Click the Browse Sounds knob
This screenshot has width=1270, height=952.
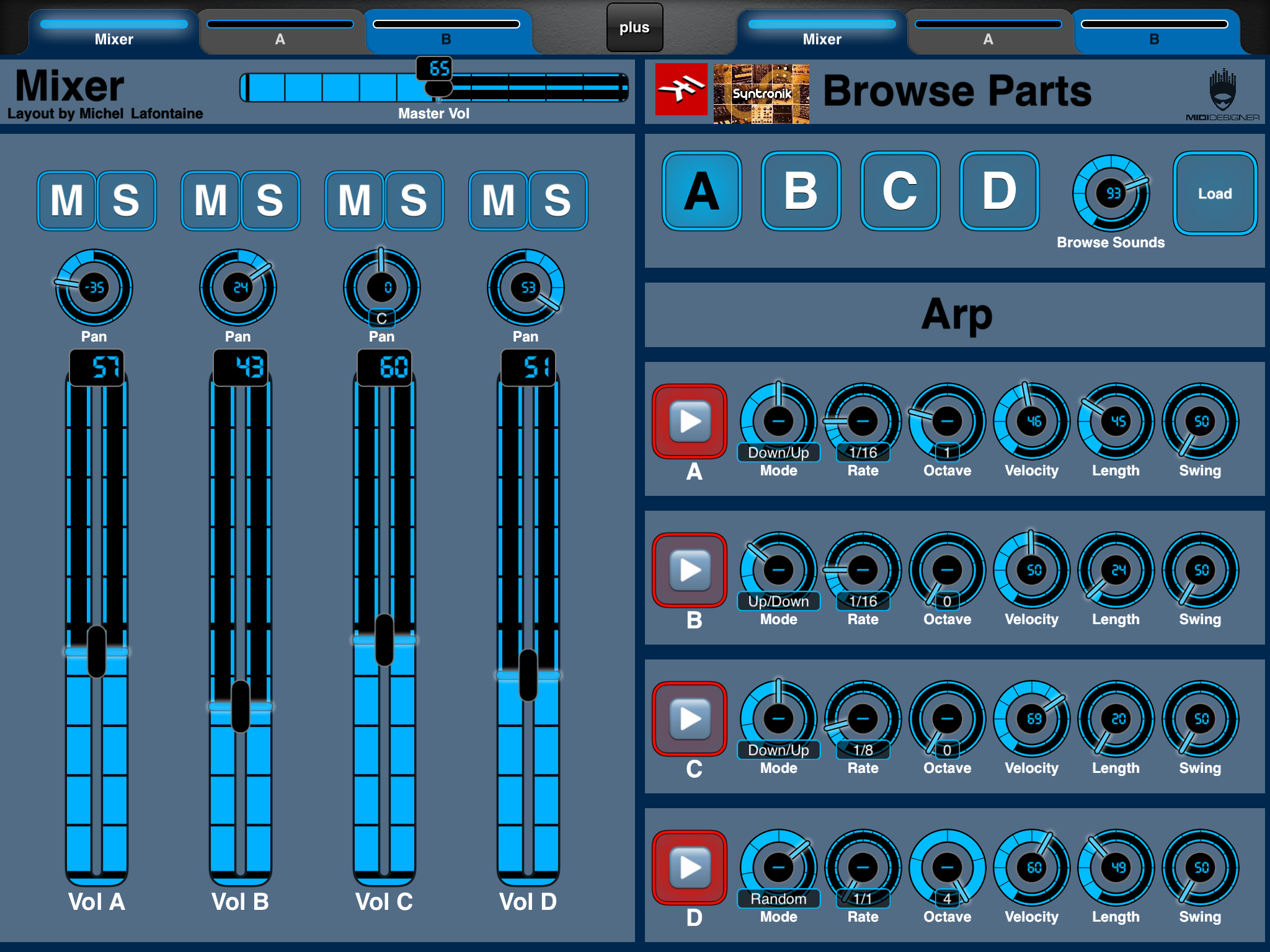coord(1111,193)
